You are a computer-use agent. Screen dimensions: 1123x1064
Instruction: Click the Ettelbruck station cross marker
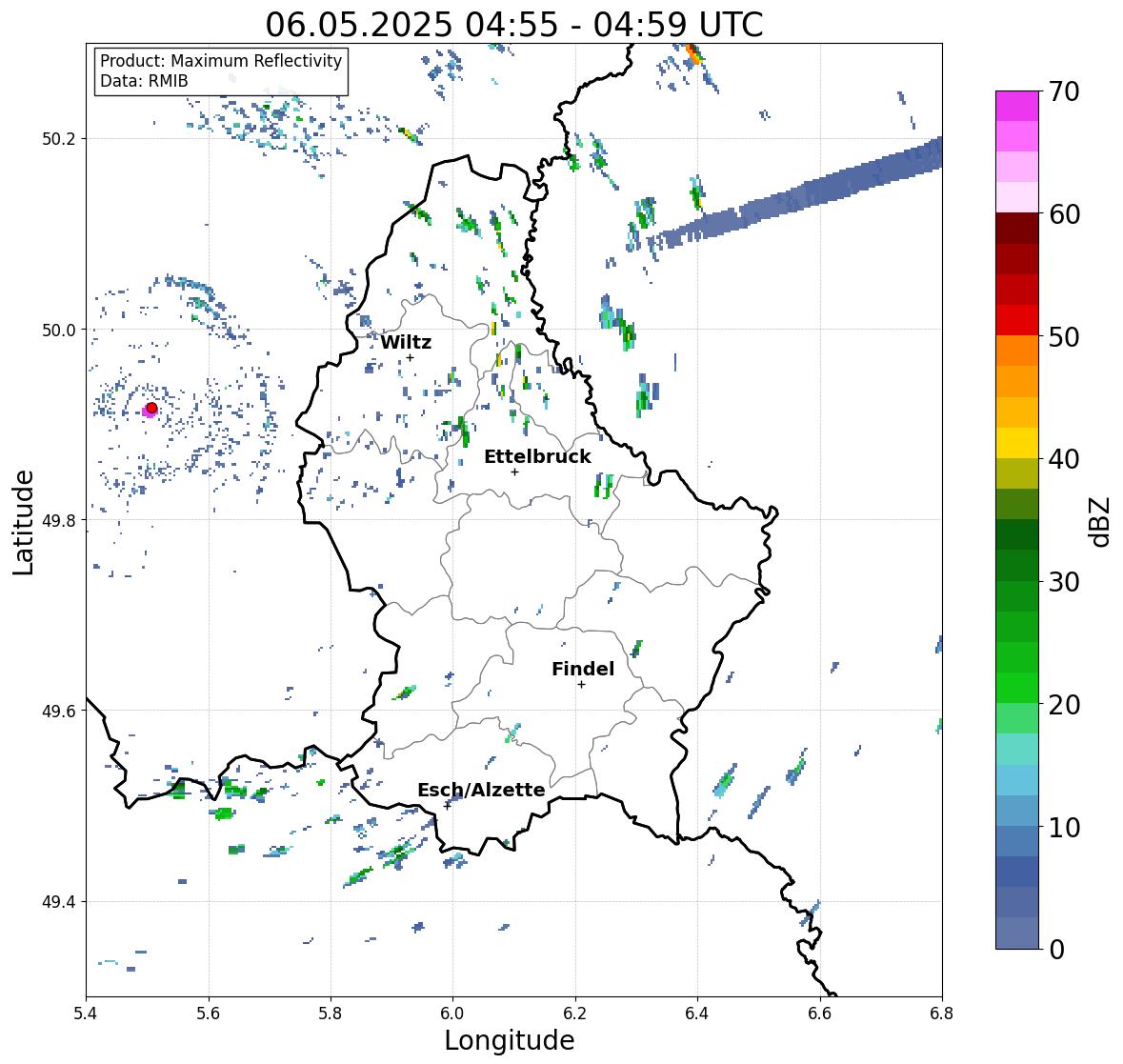click(x=514, y=472)
